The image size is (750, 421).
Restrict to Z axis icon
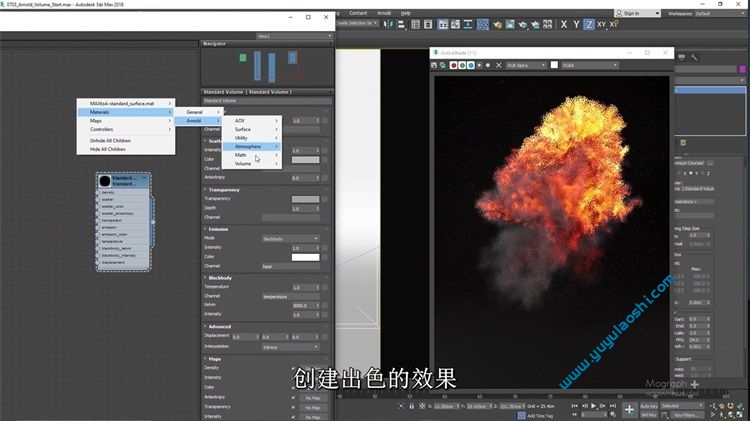pyautogui.click(x=589, y=24)
